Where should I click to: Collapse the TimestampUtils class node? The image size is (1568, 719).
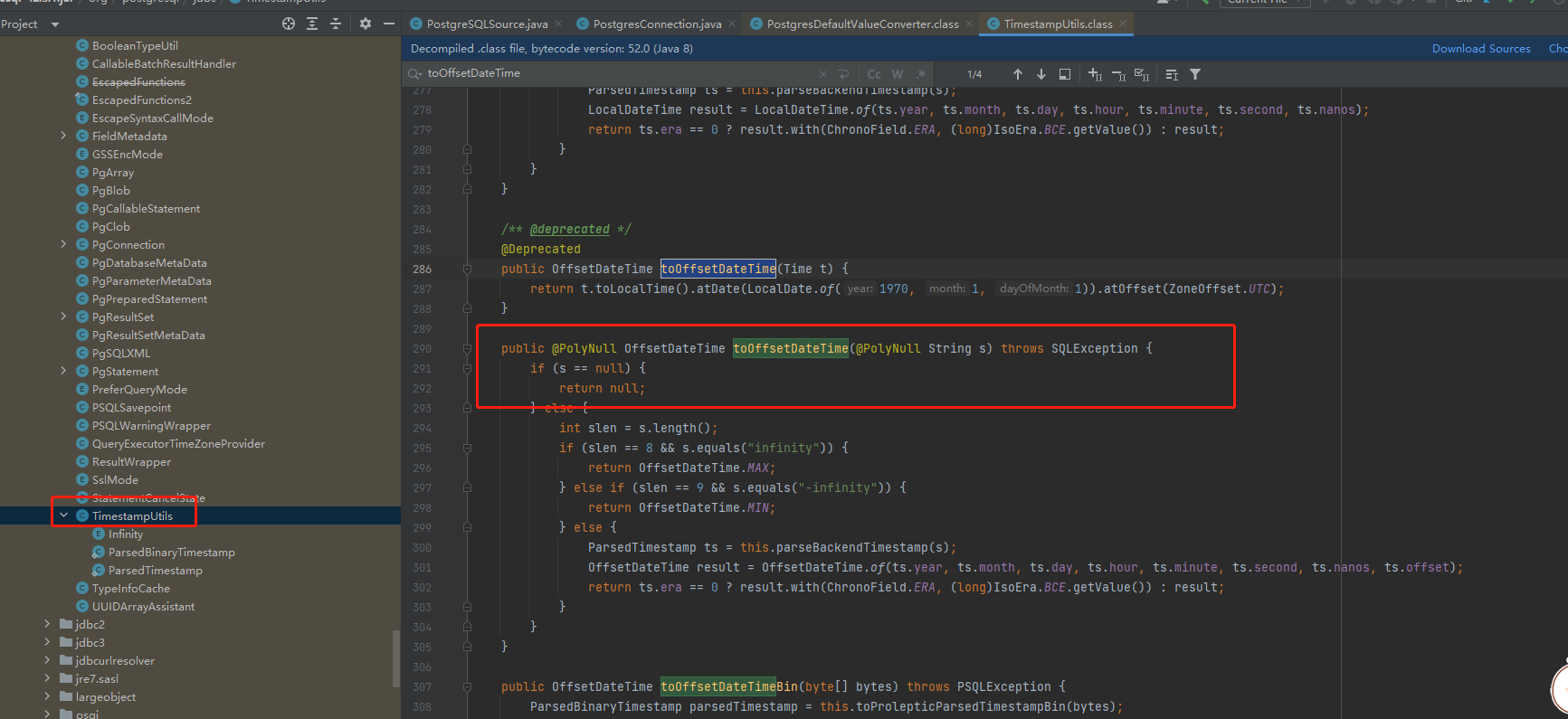click(63, 516)
